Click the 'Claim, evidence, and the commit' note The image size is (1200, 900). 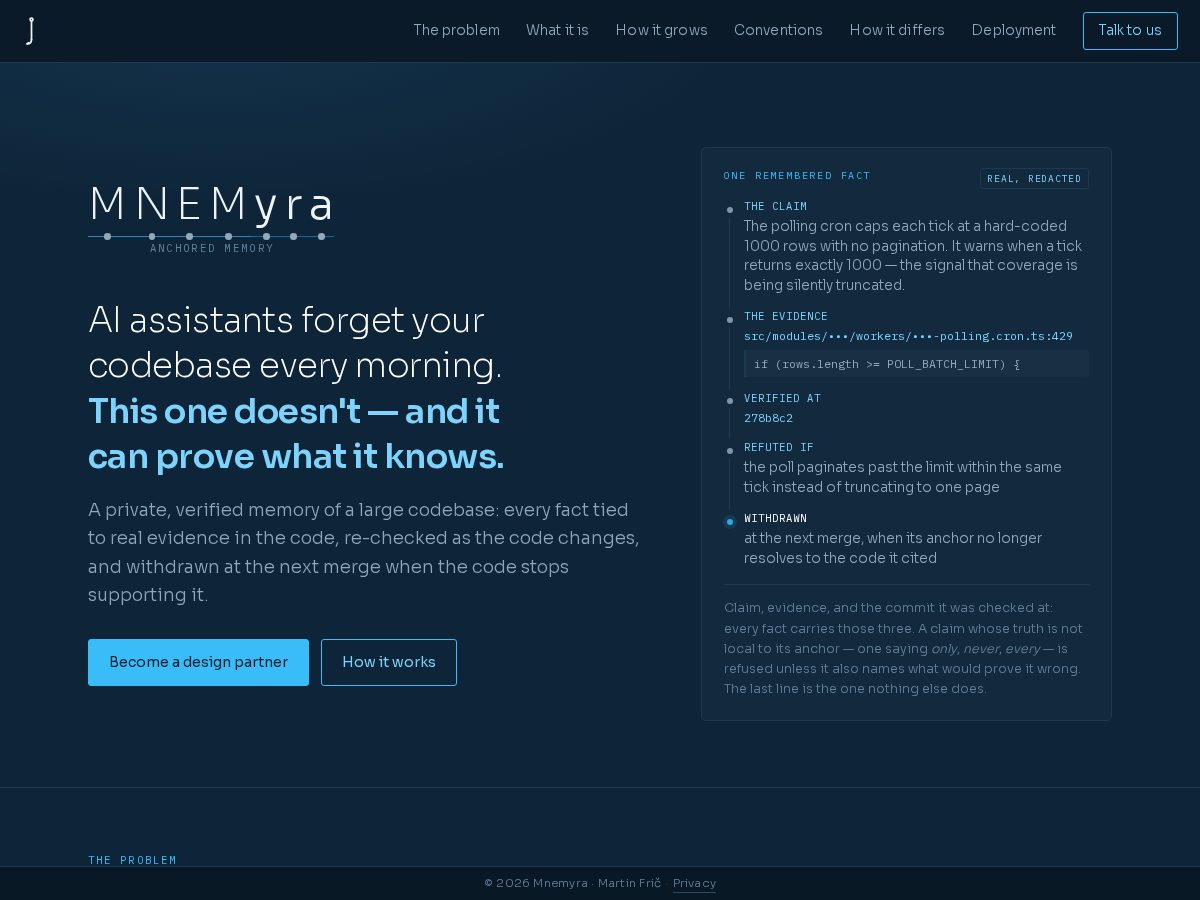click(904, 648)
